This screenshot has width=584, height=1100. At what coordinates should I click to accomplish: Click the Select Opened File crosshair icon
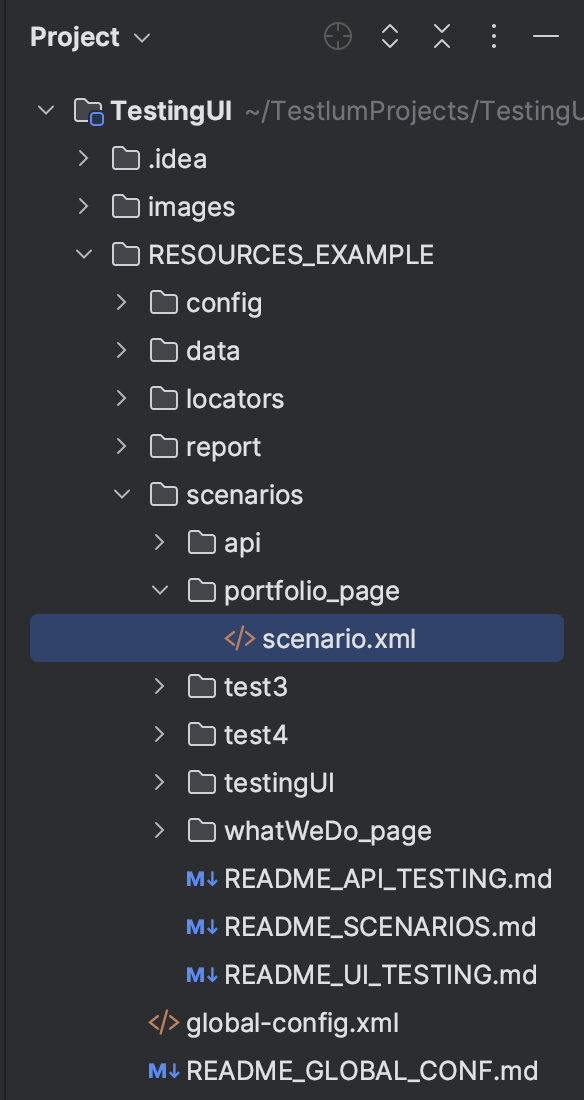coord(338,36)
